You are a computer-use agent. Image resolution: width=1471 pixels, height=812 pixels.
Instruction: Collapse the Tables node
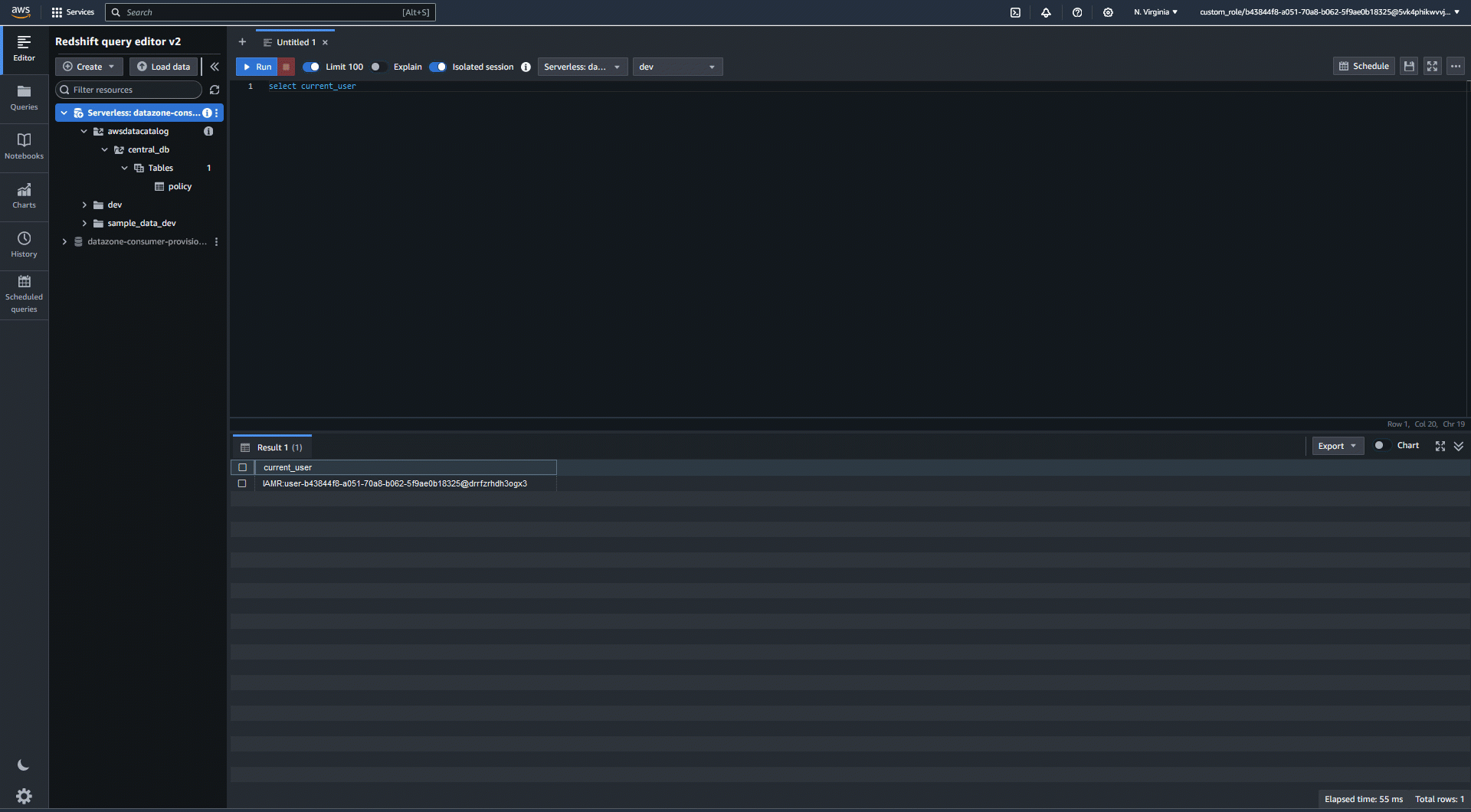[125, 168]
